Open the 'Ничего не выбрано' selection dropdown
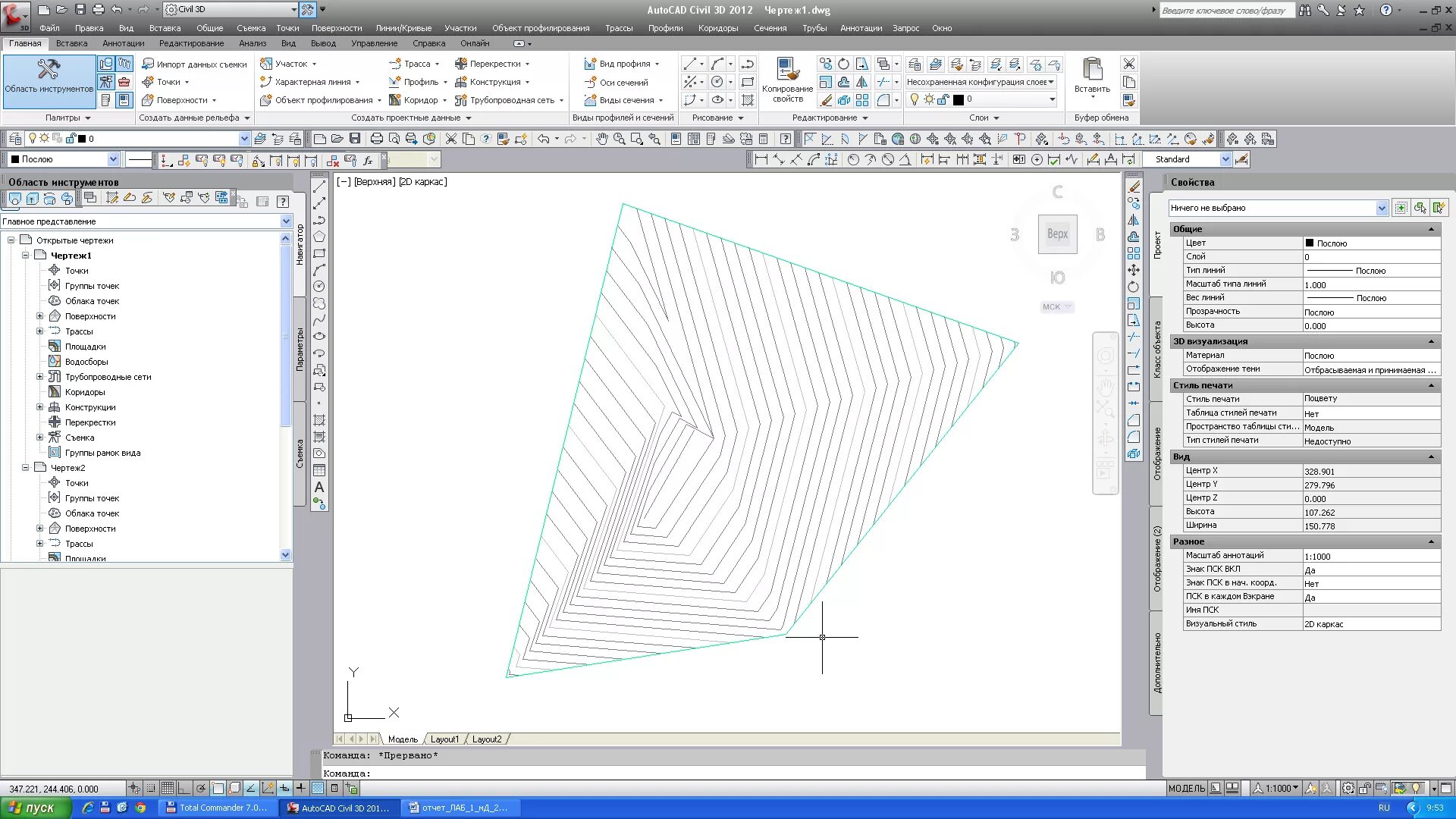 1381,208
